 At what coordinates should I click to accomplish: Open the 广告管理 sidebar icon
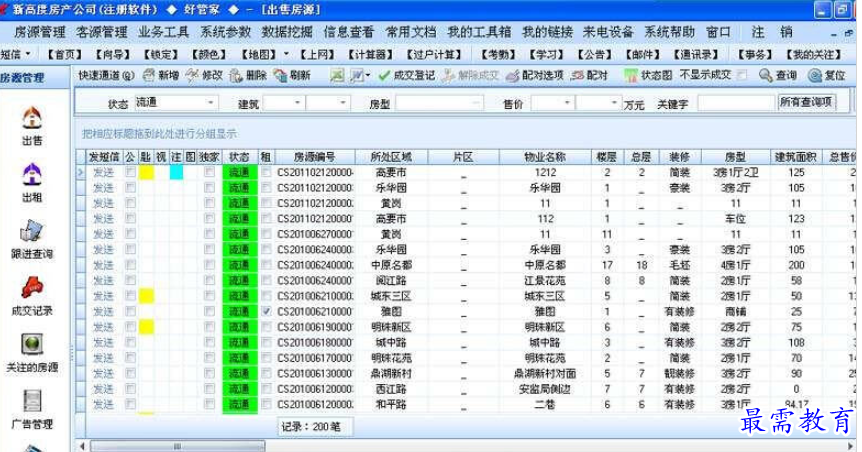(32, 401)
